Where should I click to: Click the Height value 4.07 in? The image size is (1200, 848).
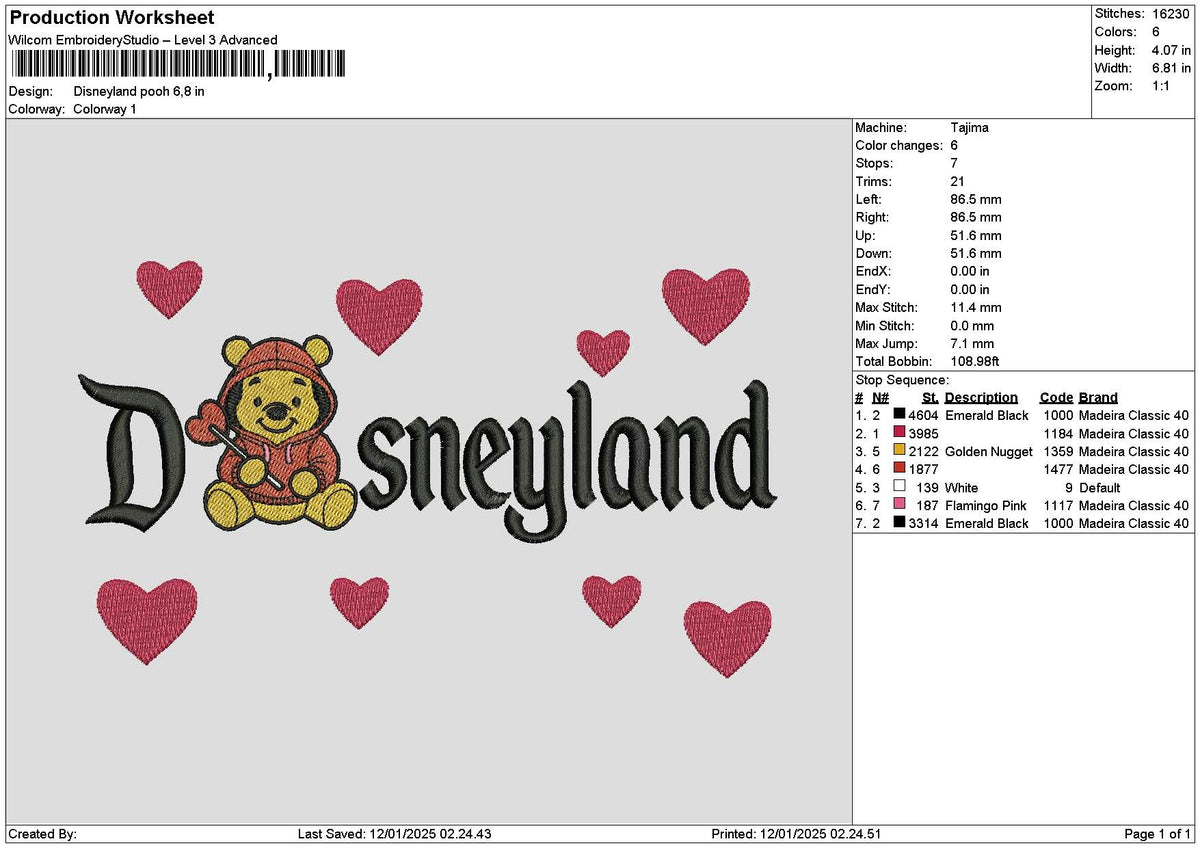pyautogui.click(x=1172, y=50)
